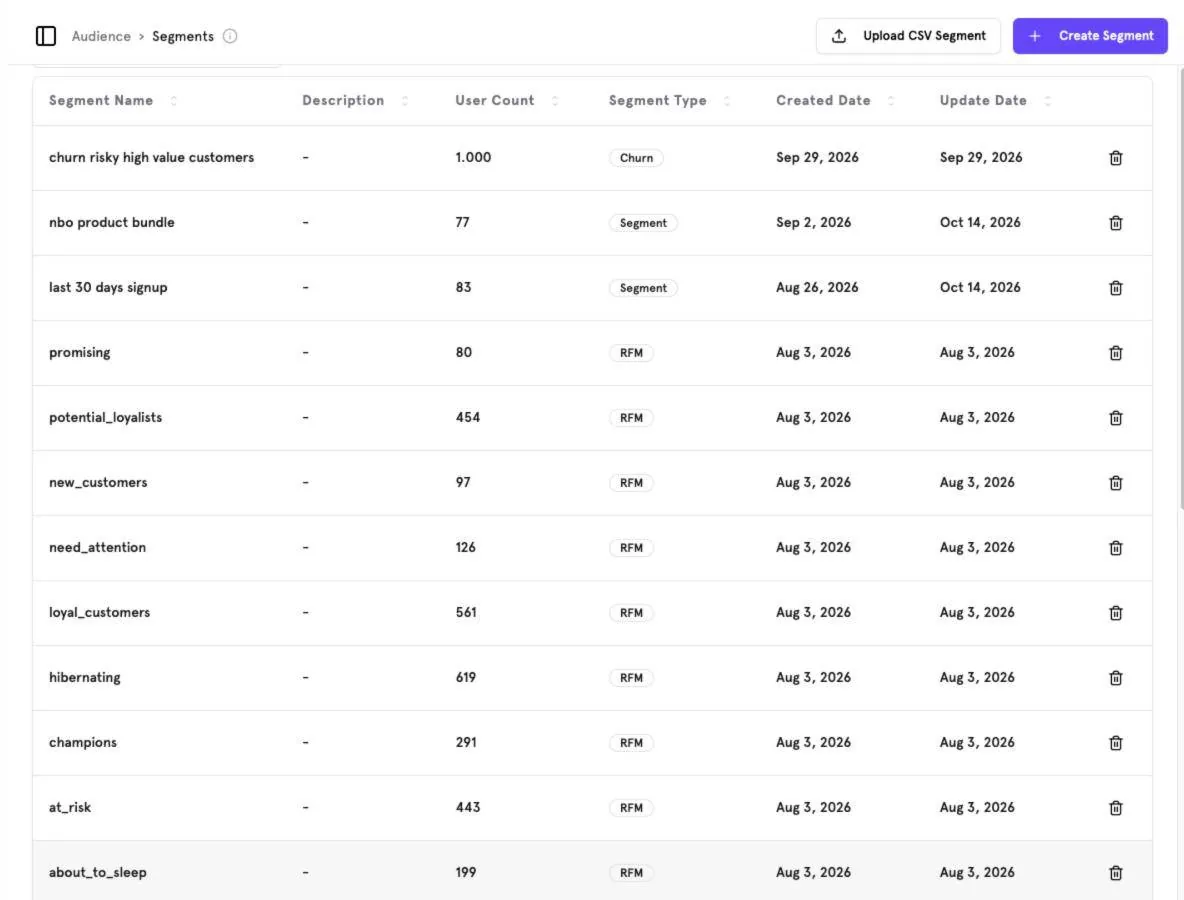Click Segment badge for last 30 days signup
The height and width of the screenshot is (900, 1184).
[x=643, y=288]
